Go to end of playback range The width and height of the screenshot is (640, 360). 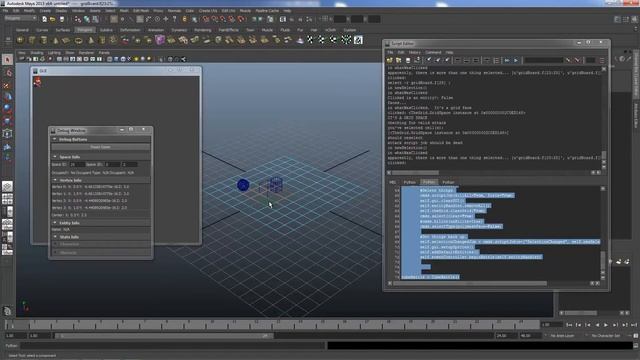click(x=633, y=325)
